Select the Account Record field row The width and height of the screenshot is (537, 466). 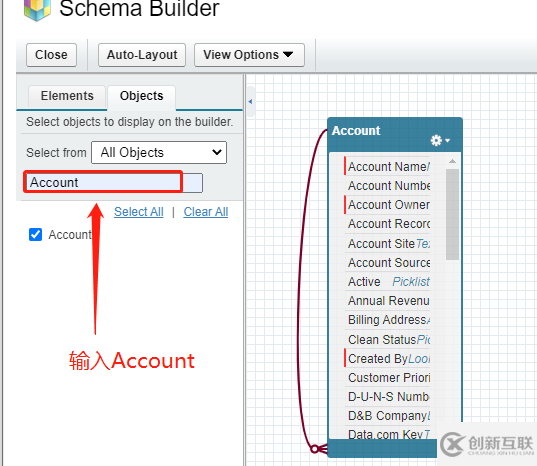(x=387, y=224)
